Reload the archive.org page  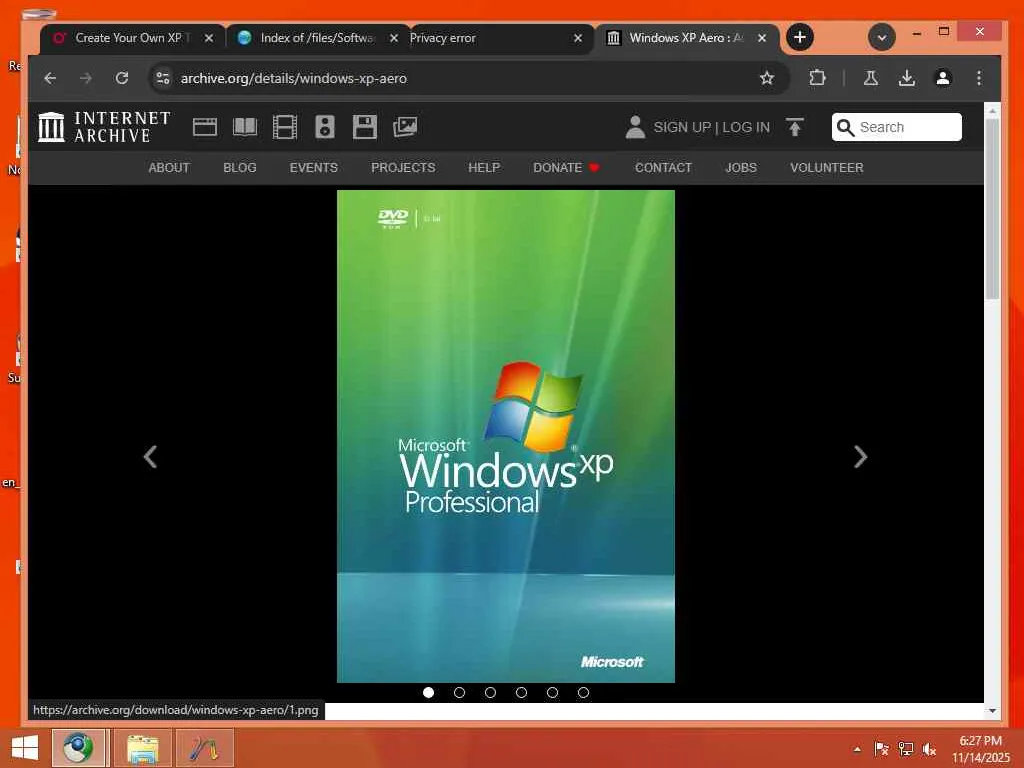click(121, 78)
